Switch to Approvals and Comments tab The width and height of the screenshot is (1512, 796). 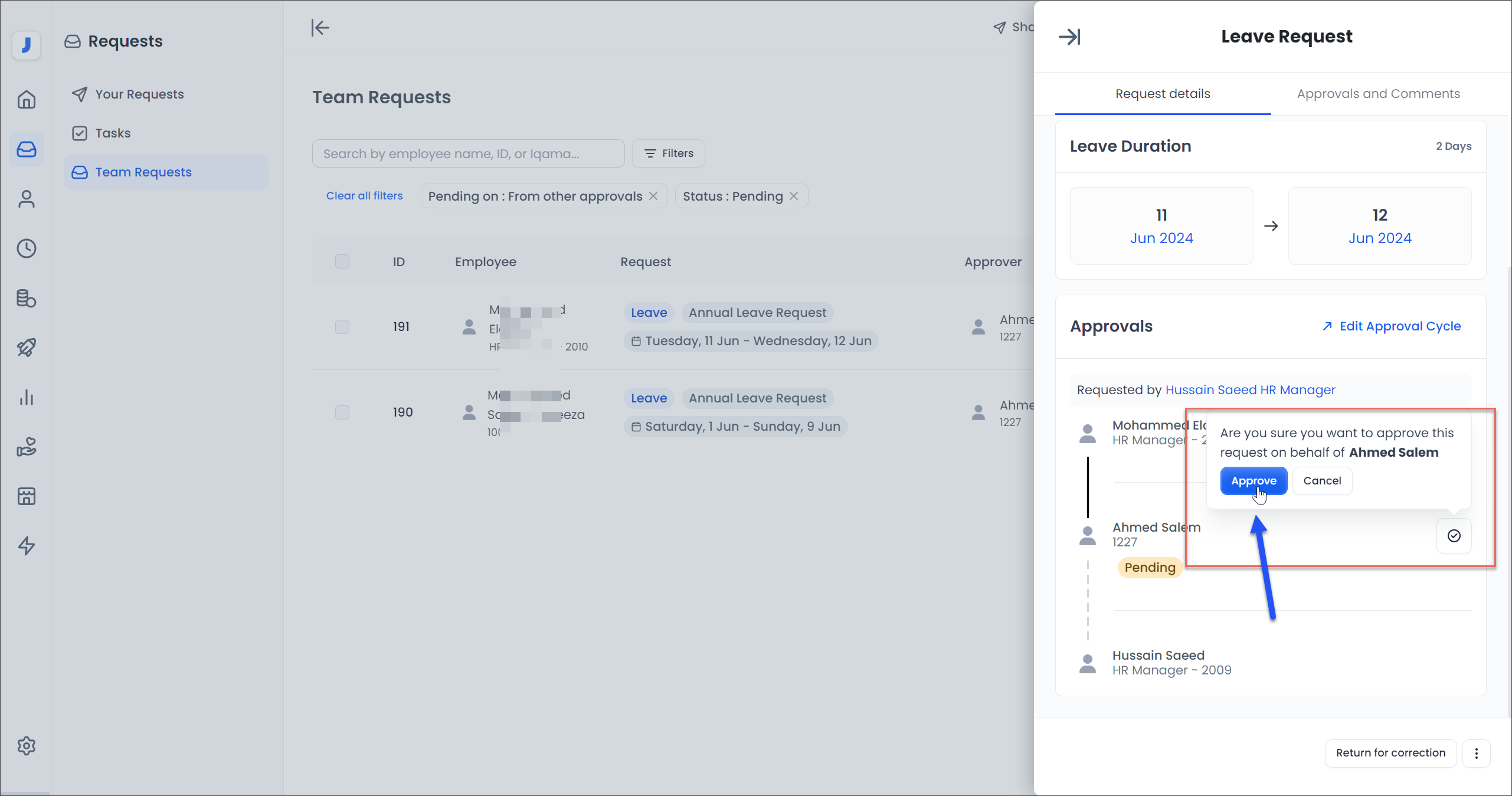[x=1378, y=94]
